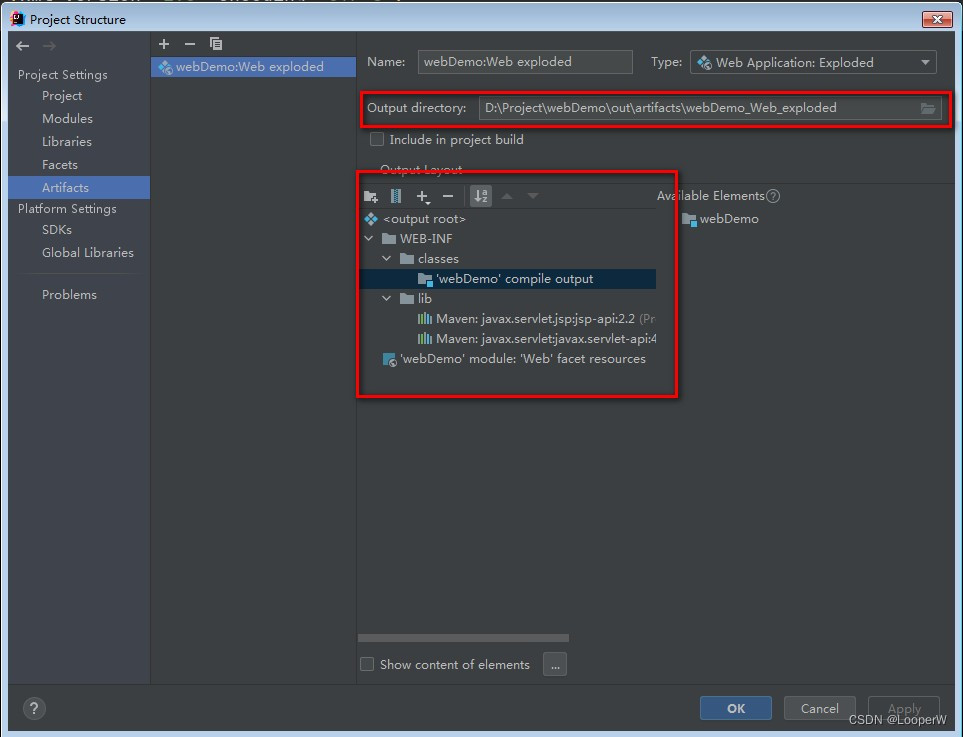Move element up in output layout
Screen dimensions: 963x737
(507, 196)
